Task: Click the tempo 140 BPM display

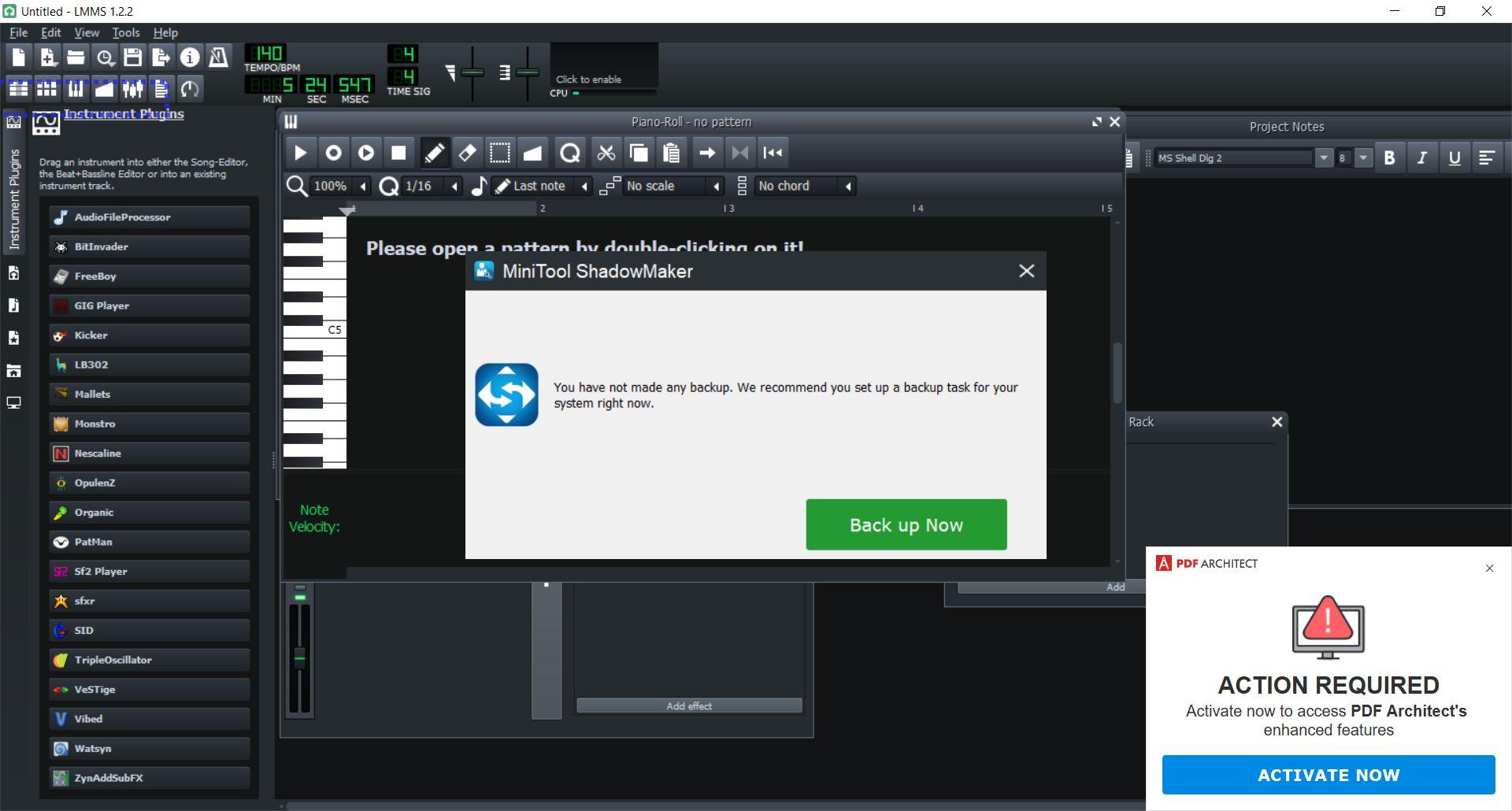Action: point(266,54)
